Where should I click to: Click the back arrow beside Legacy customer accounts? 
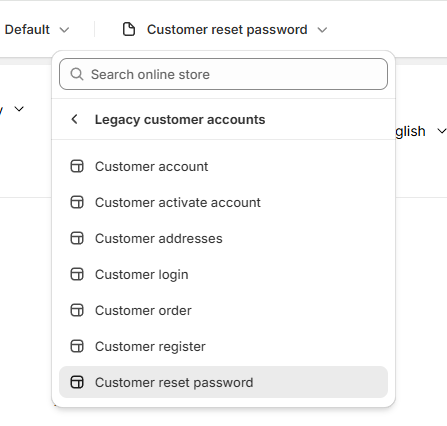click(x=75, y=119)
